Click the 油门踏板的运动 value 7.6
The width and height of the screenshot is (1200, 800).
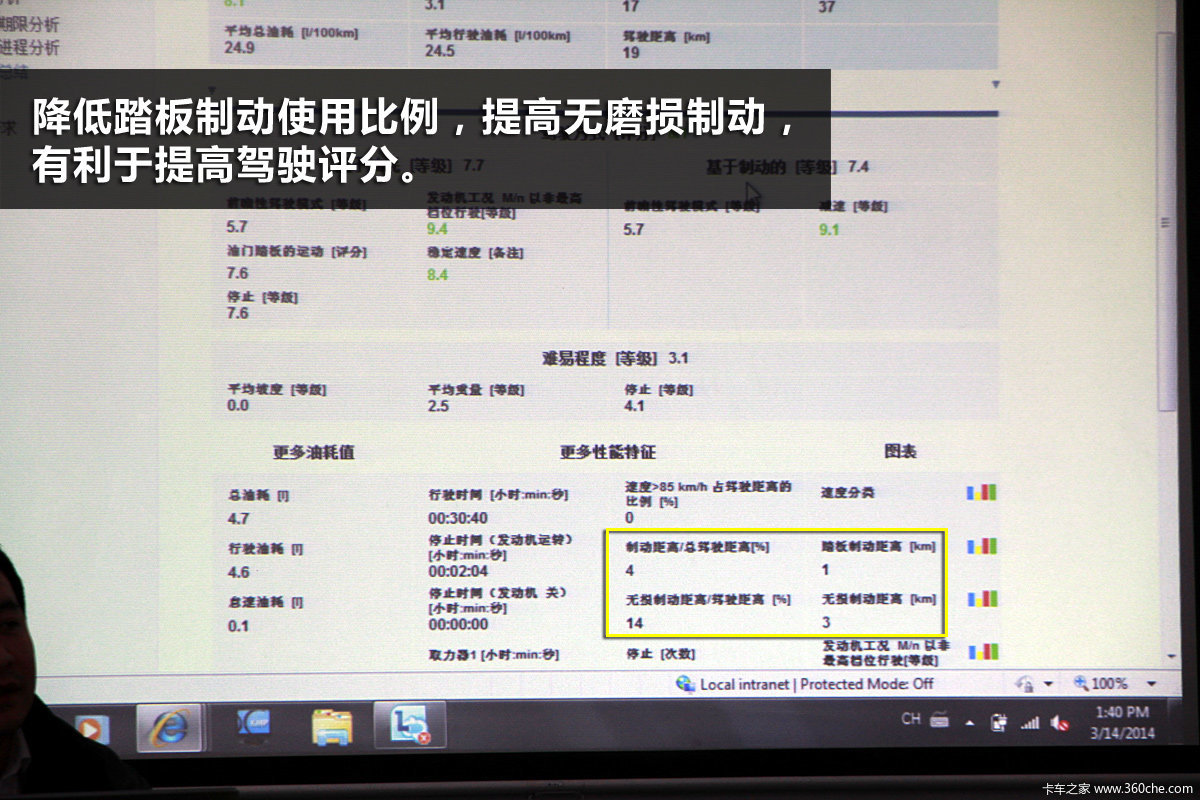pyautogui.click(x=237, y=273)
